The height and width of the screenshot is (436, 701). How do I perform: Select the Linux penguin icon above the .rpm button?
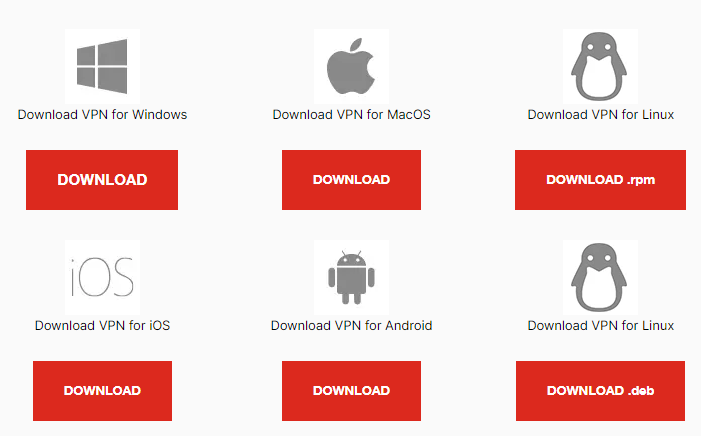pyautogui.click(x=600, y=67)
